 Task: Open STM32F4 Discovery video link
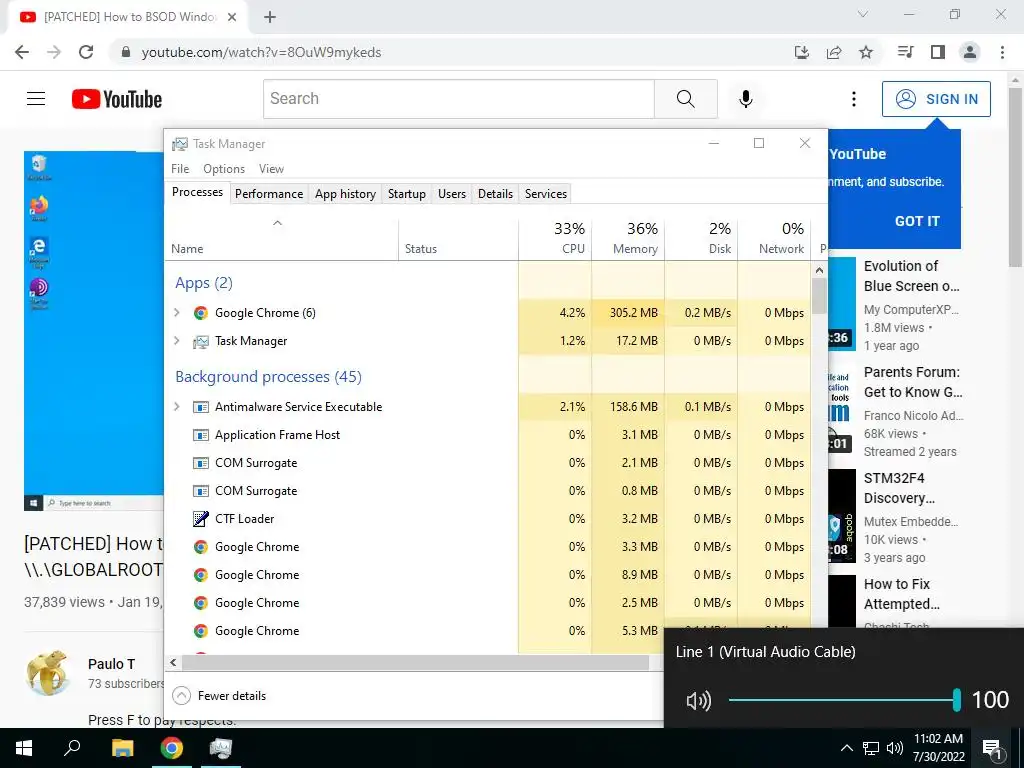click(899, 488)
